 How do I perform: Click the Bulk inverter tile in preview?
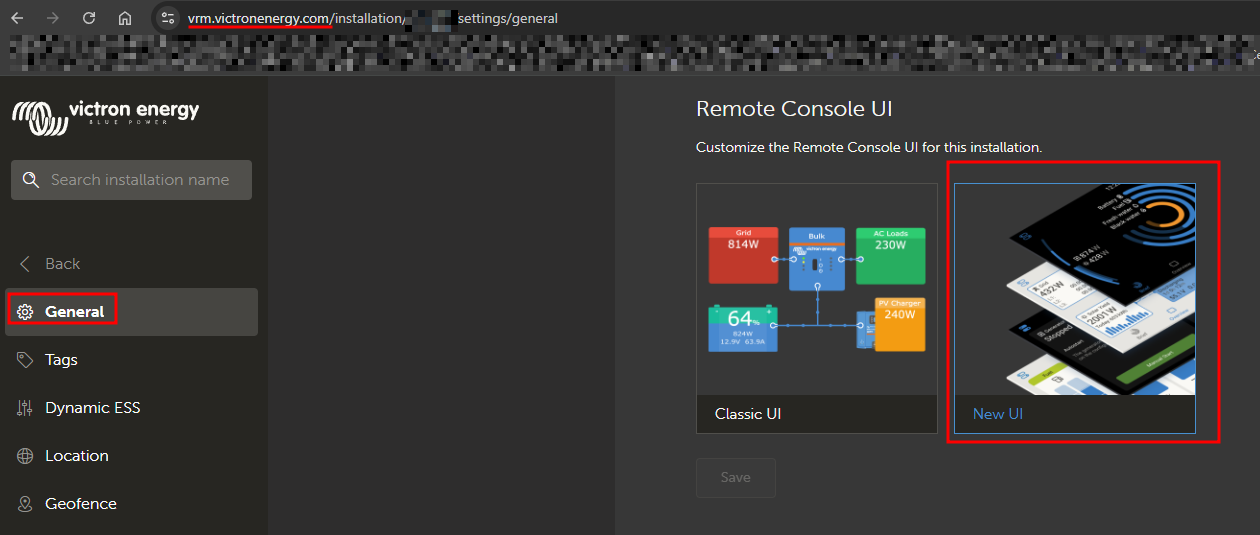(817, 260)
